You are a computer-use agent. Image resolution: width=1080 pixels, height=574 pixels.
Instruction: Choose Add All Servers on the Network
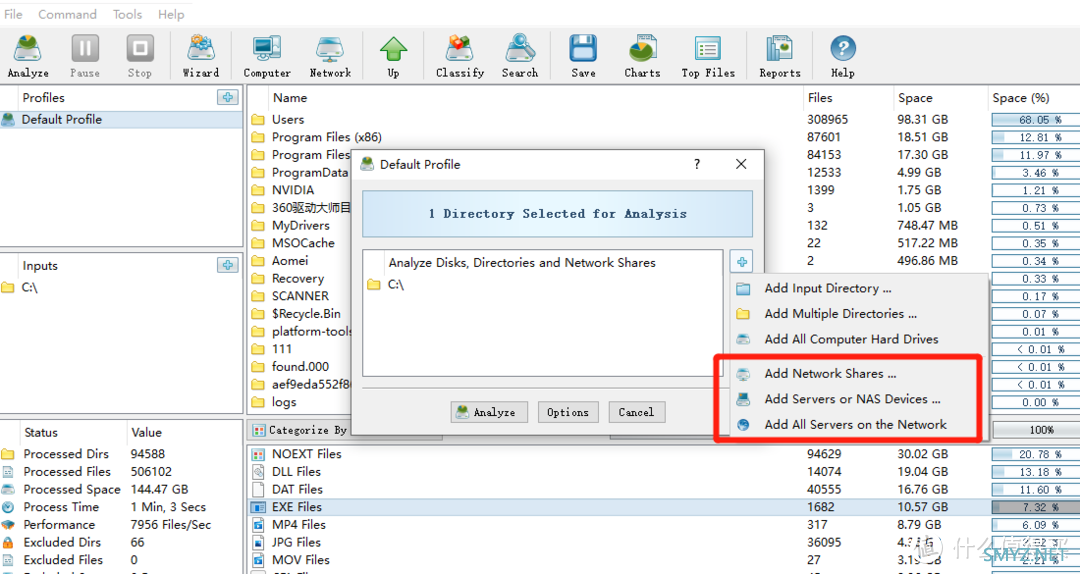click(x=859, y=424)
